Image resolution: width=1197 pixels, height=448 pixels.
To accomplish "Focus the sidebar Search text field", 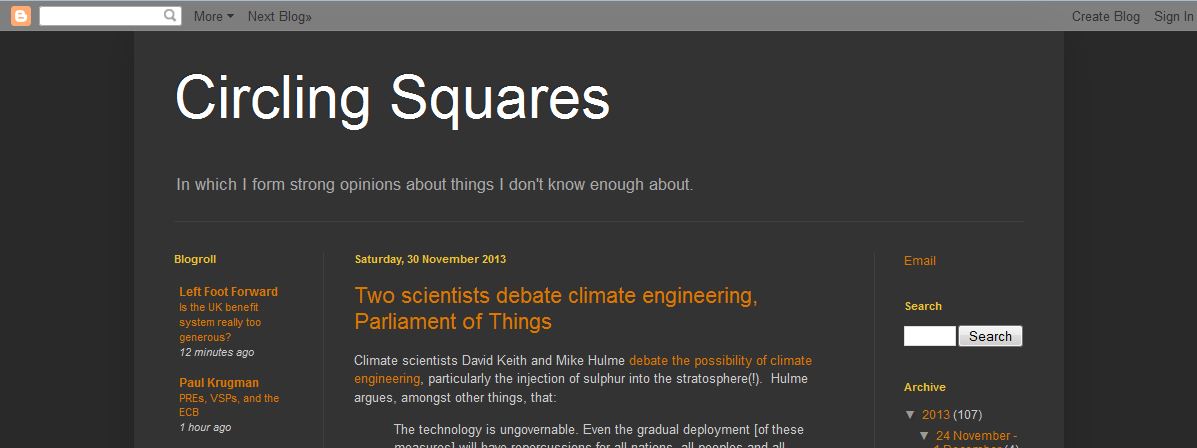I will [929, 337].
